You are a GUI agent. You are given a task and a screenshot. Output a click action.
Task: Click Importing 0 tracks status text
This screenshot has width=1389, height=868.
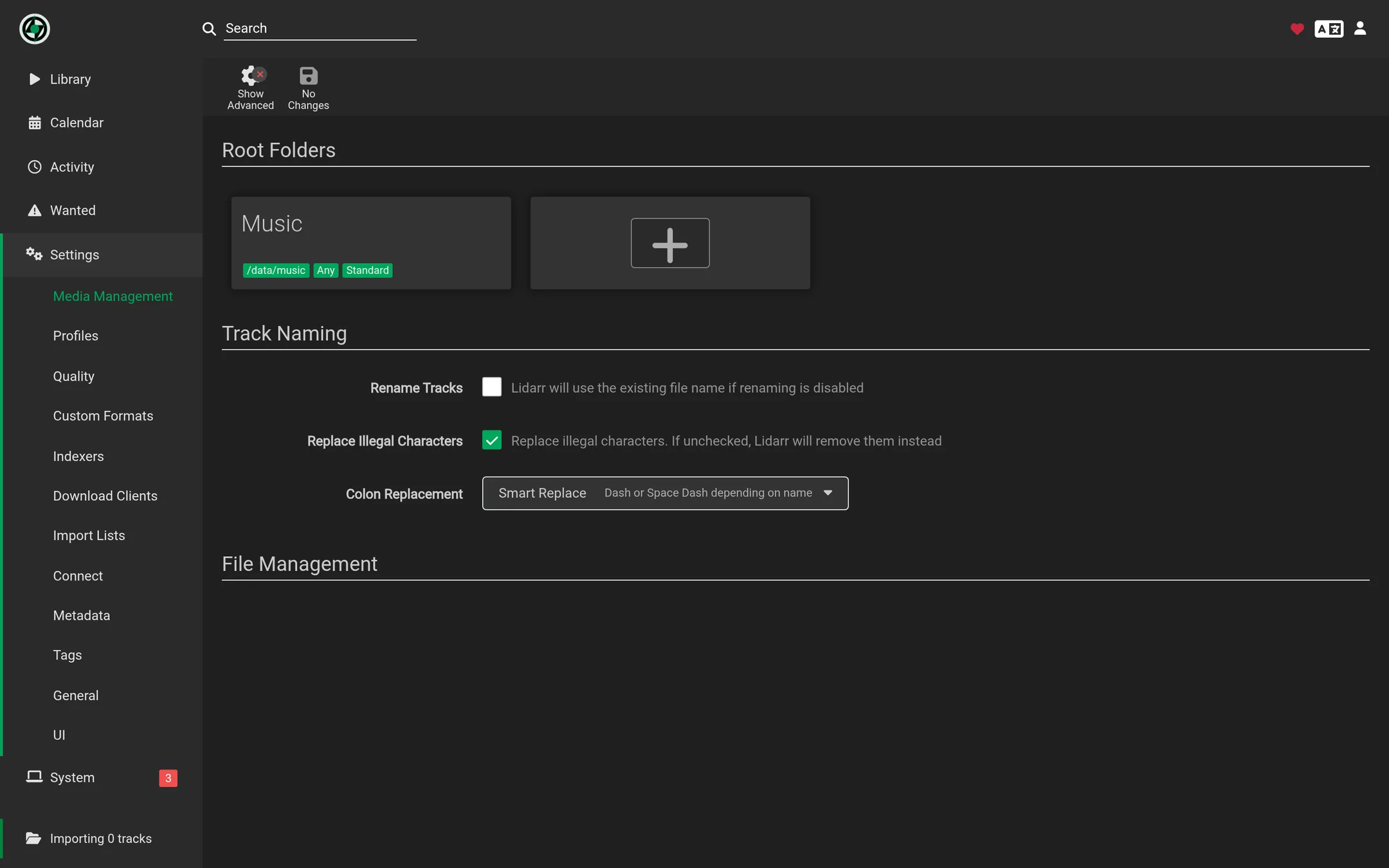(101, 839)
